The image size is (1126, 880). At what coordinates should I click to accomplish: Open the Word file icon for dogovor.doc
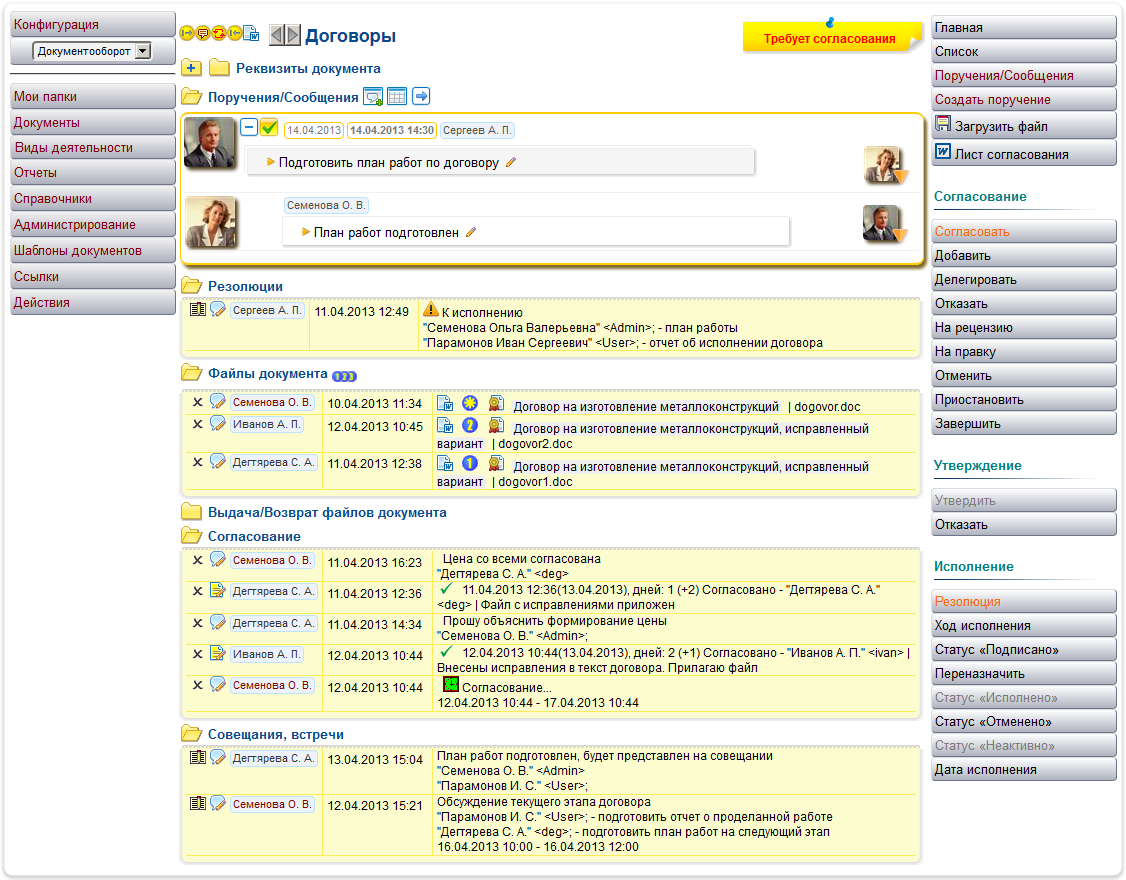445,405
